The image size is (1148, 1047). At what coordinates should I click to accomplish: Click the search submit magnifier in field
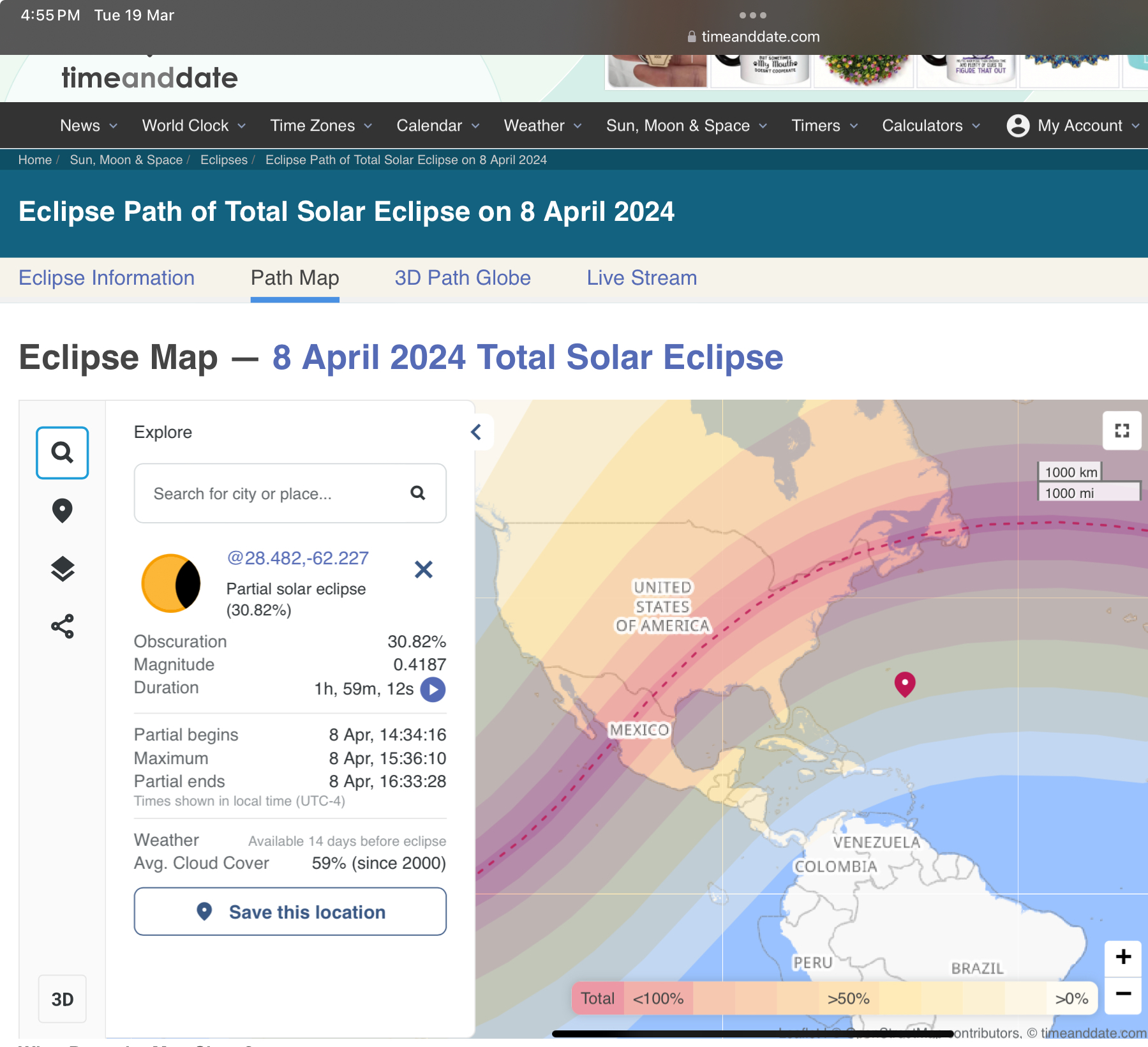point(418,493)
